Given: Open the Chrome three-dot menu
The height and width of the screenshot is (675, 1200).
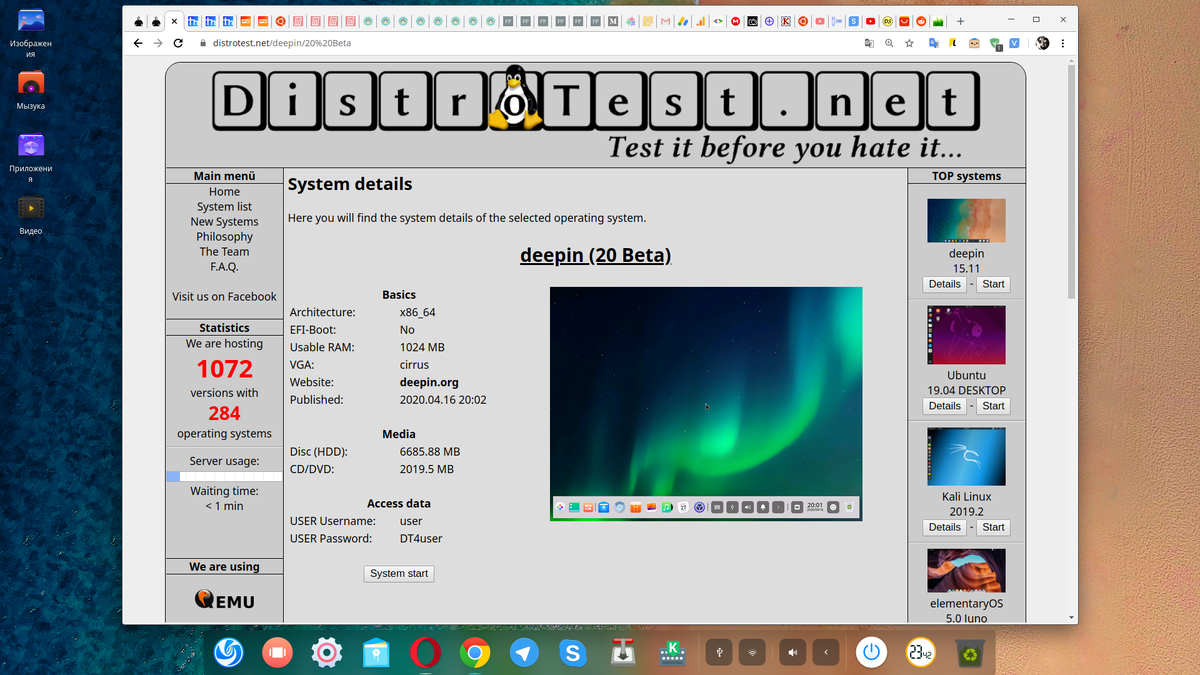Looking at the screenshot, I should click(1062, 43).
